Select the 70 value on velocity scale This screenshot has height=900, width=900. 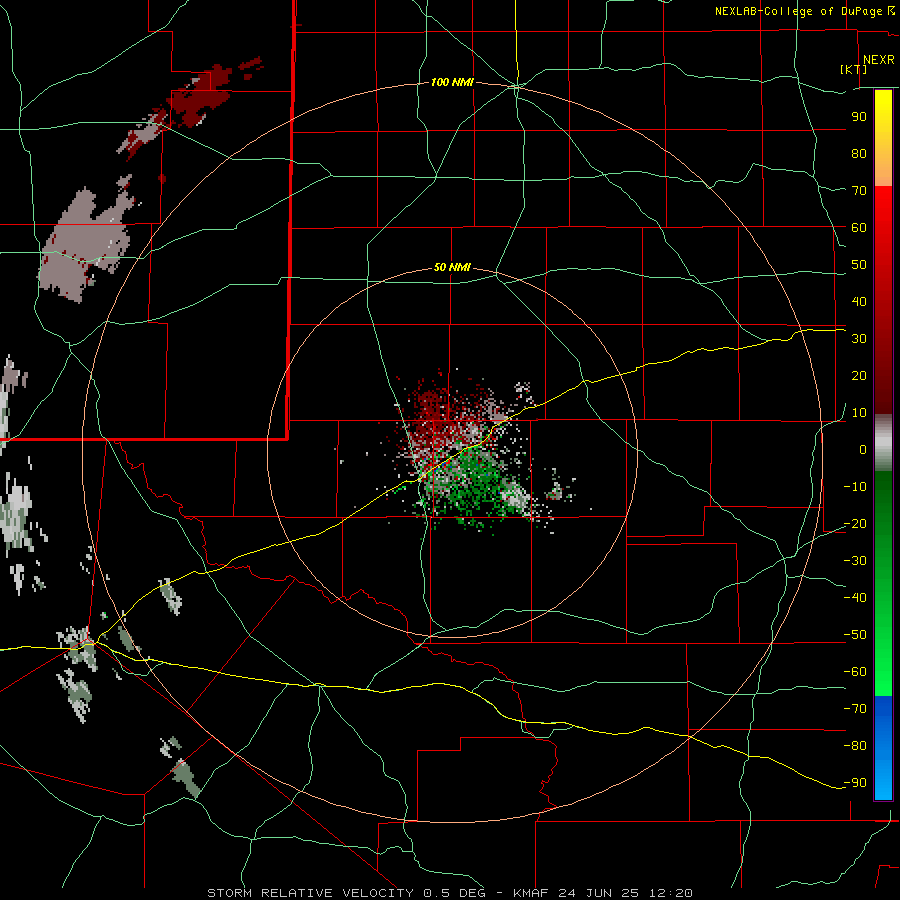pos(859,191)
